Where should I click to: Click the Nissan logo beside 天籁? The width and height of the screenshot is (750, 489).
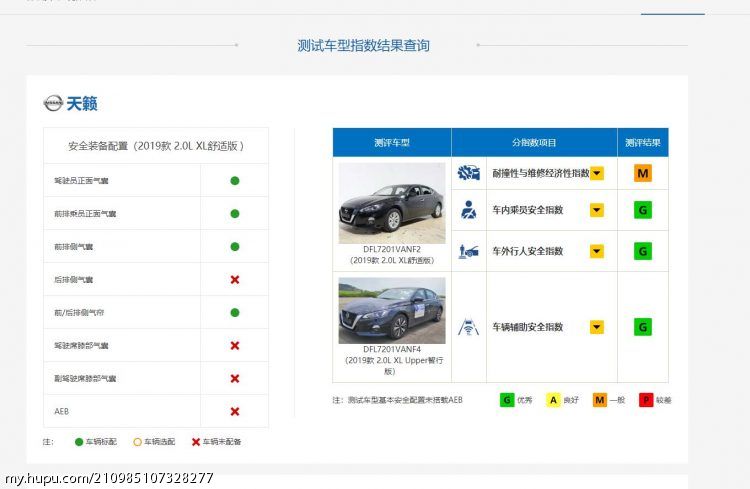click(53, 103)
